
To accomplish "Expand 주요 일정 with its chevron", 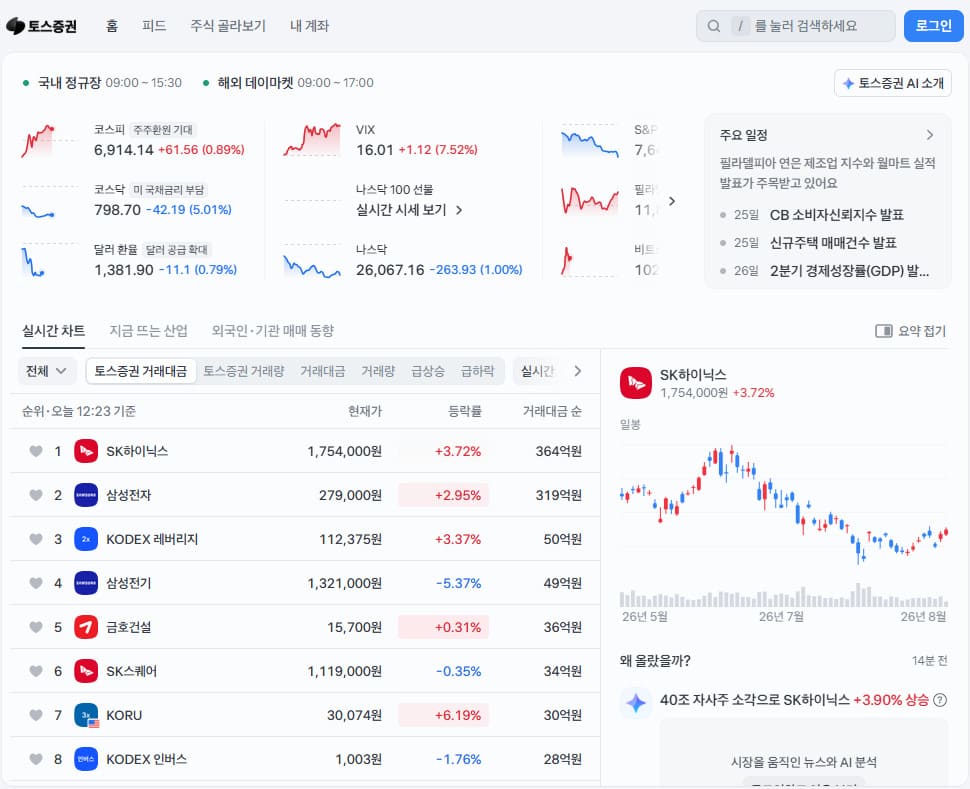I will point(930,135).
